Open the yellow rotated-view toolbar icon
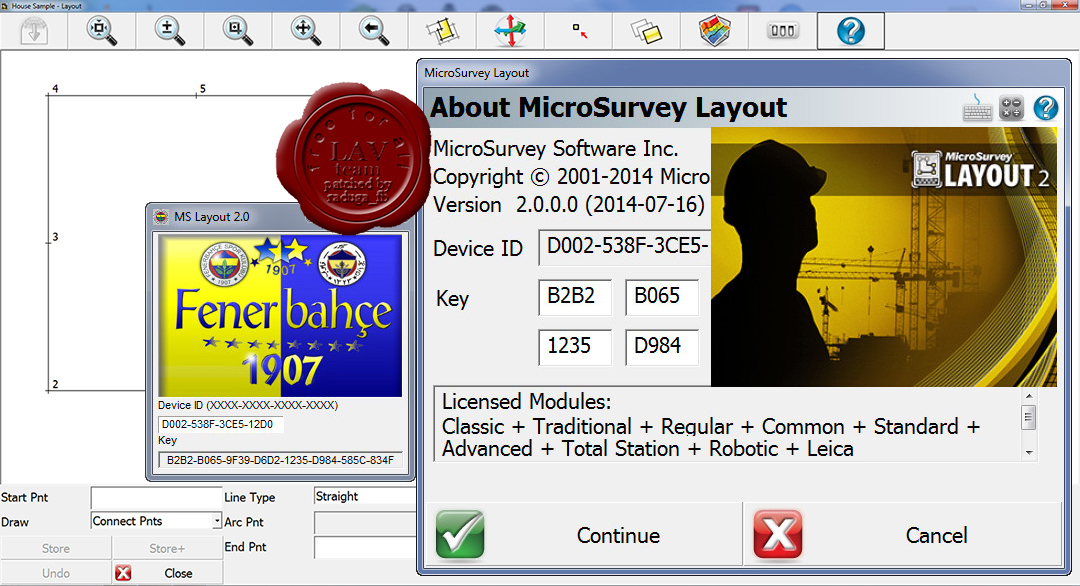Image resolution: width=1080 pixels, height=586 pixels. (x=442, y=30)
